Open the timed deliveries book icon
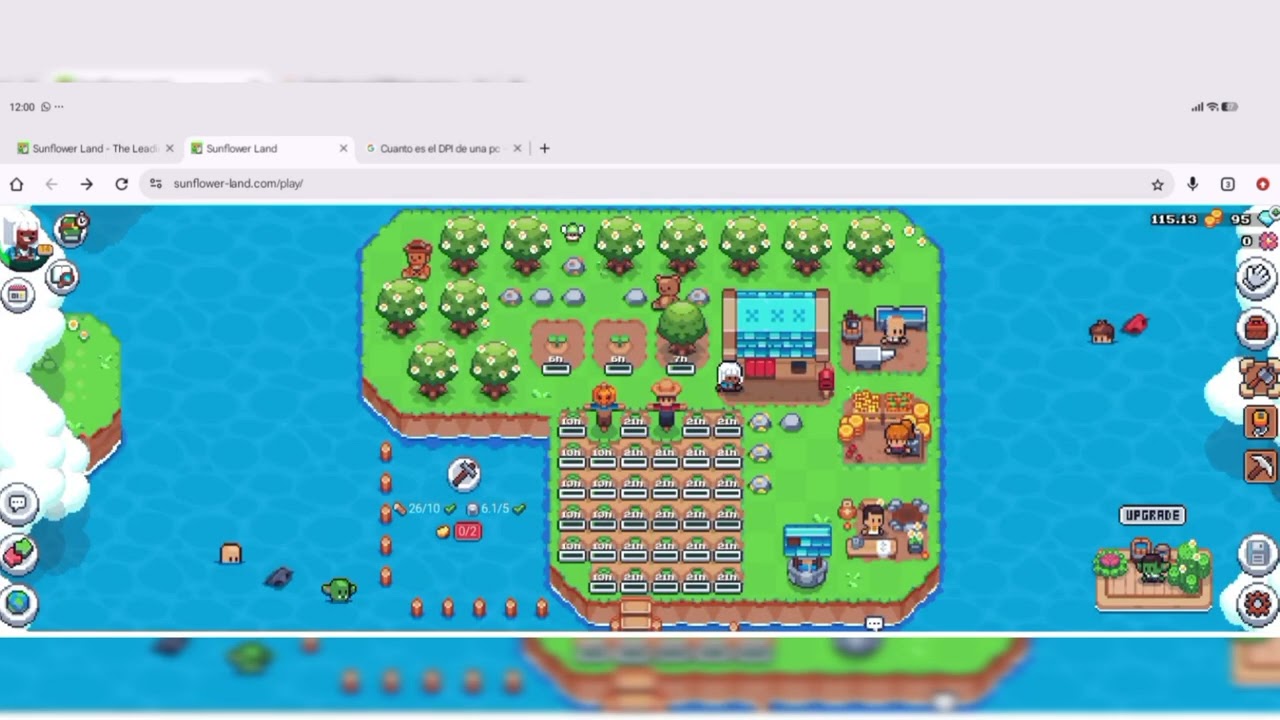The height and width of the screenshot is (720, 1280). (72, 229)
